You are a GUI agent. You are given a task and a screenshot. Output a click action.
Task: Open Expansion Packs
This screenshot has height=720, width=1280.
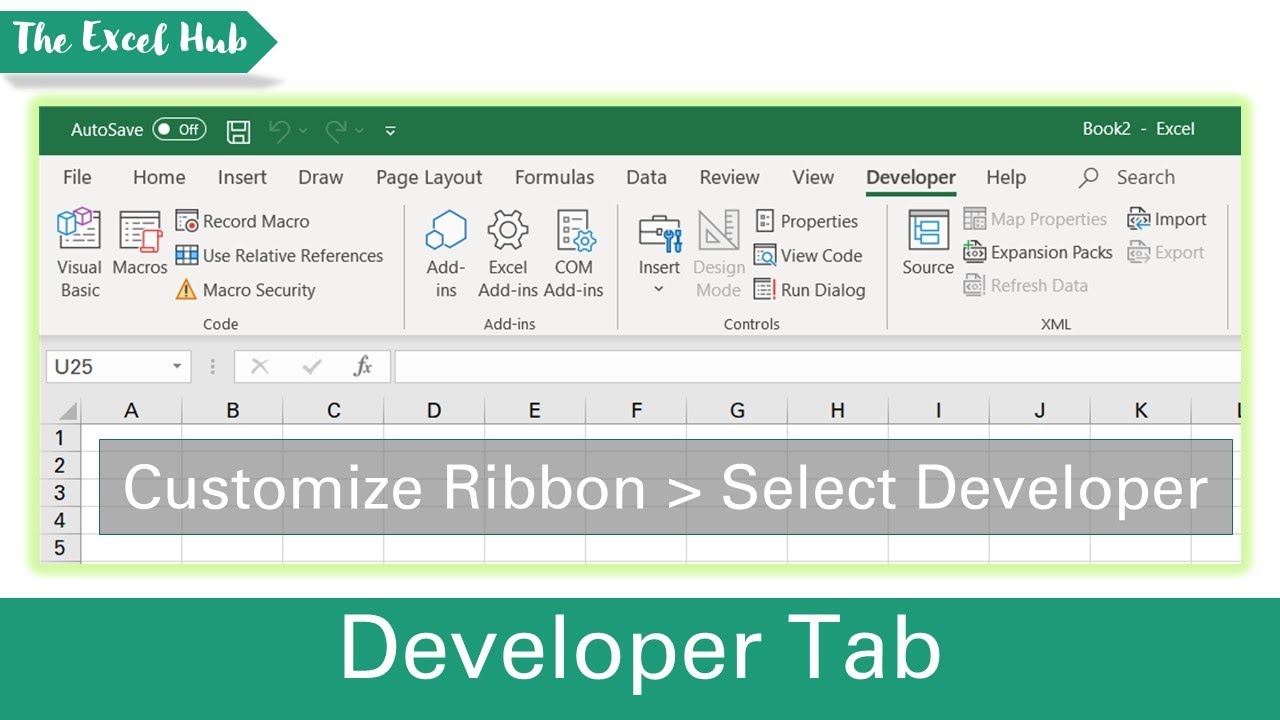(1038, 252)
